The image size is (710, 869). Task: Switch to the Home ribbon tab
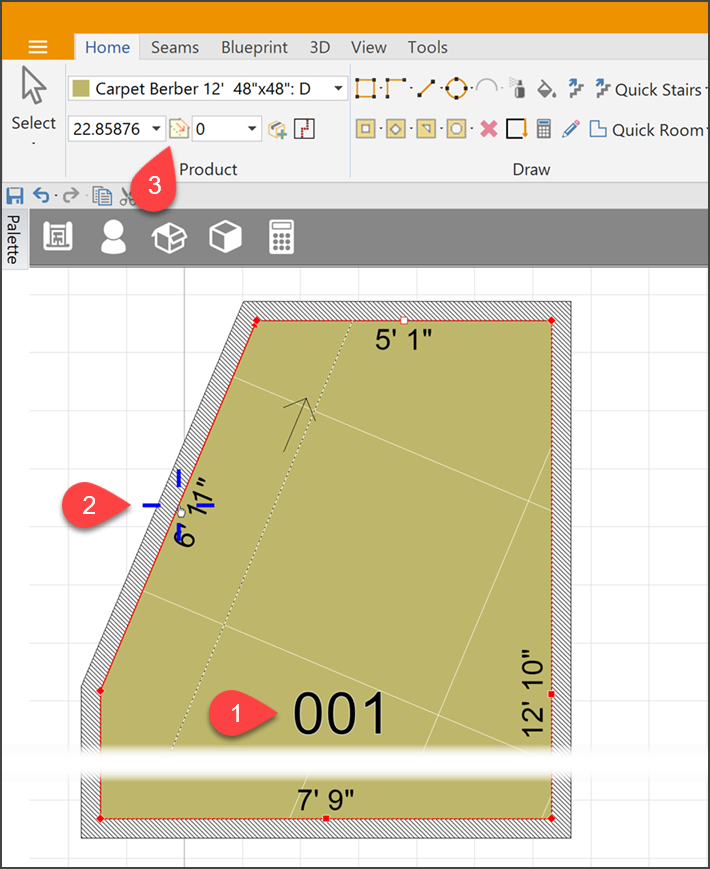tap(108, 47)
